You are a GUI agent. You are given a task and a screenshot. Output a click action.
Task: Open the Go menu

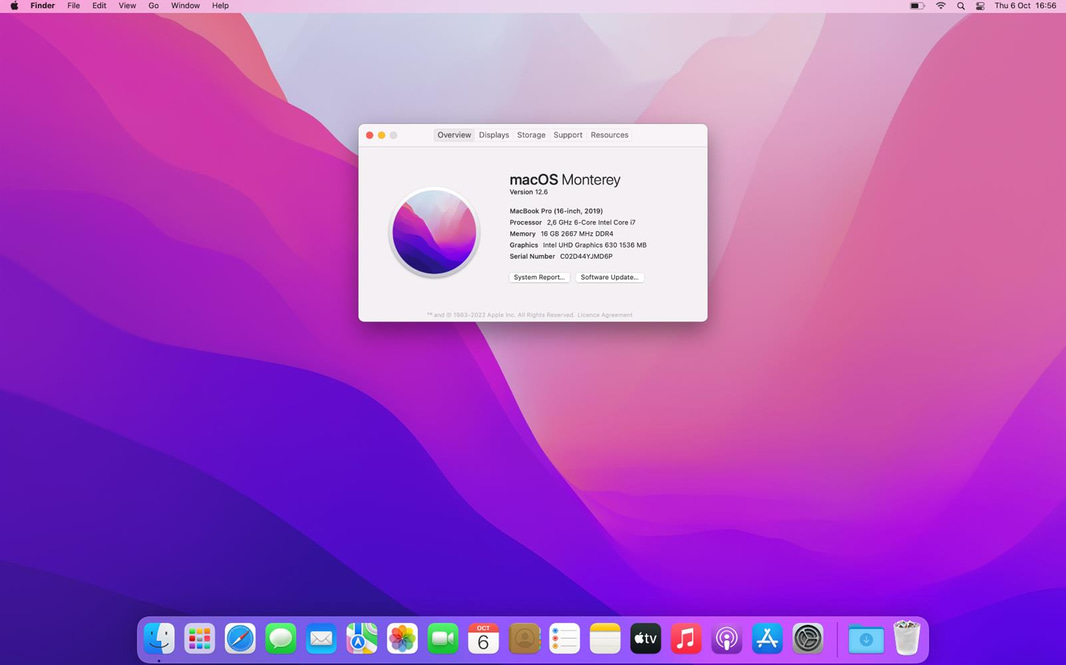pos(154,5)
